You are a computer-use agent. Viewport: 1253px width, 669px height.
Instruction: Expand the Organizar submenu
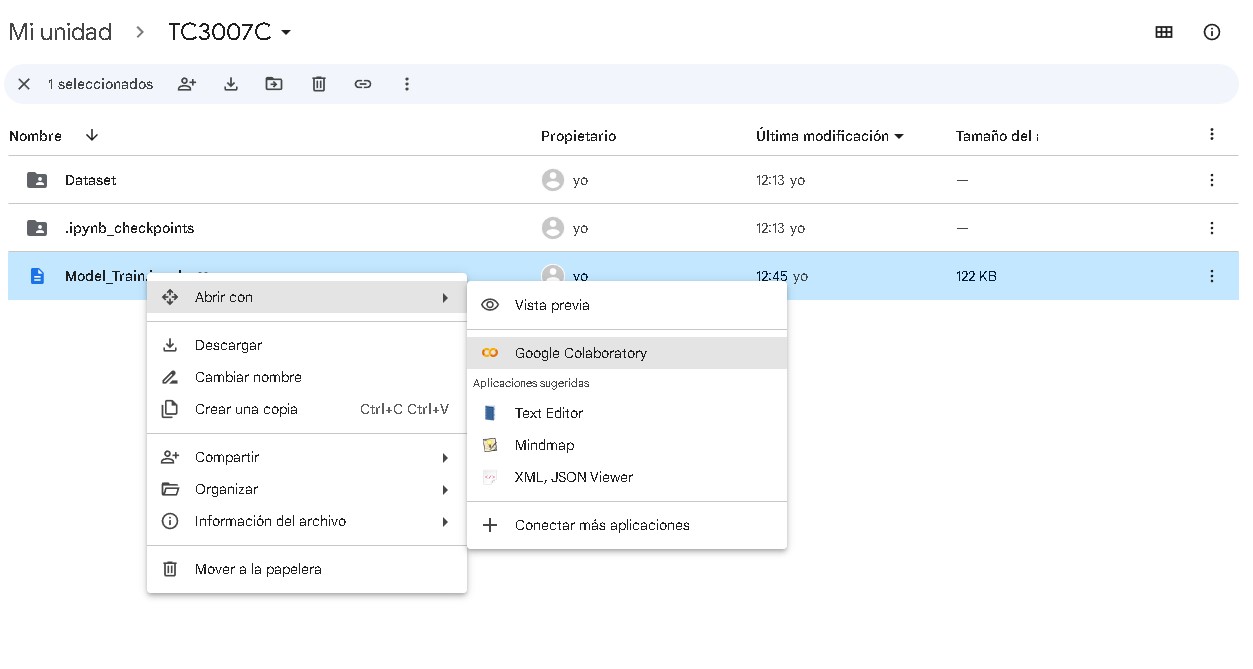coord(306,489)
